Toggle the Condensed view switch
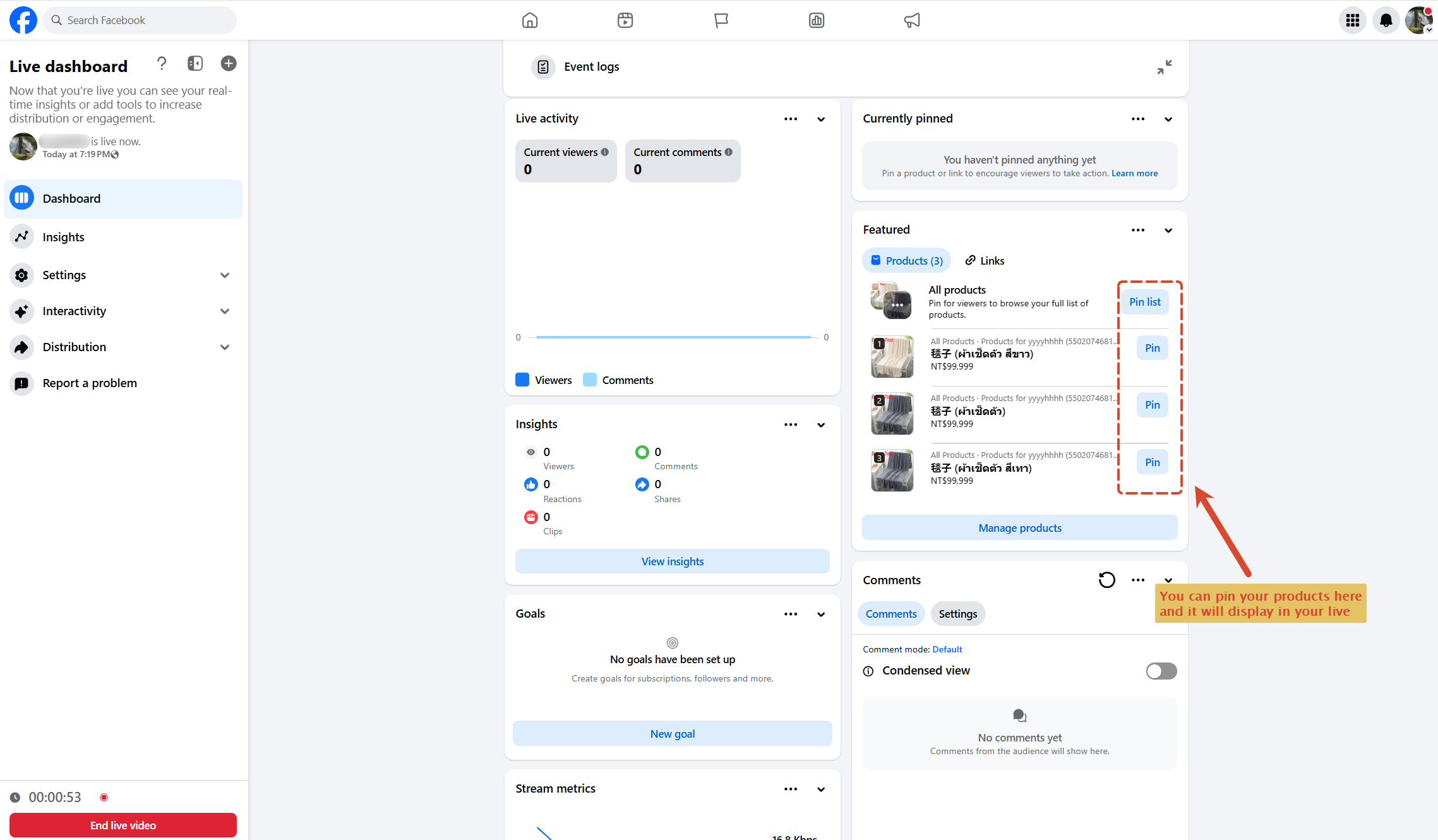The image size is (1438, 840). 1161,671
